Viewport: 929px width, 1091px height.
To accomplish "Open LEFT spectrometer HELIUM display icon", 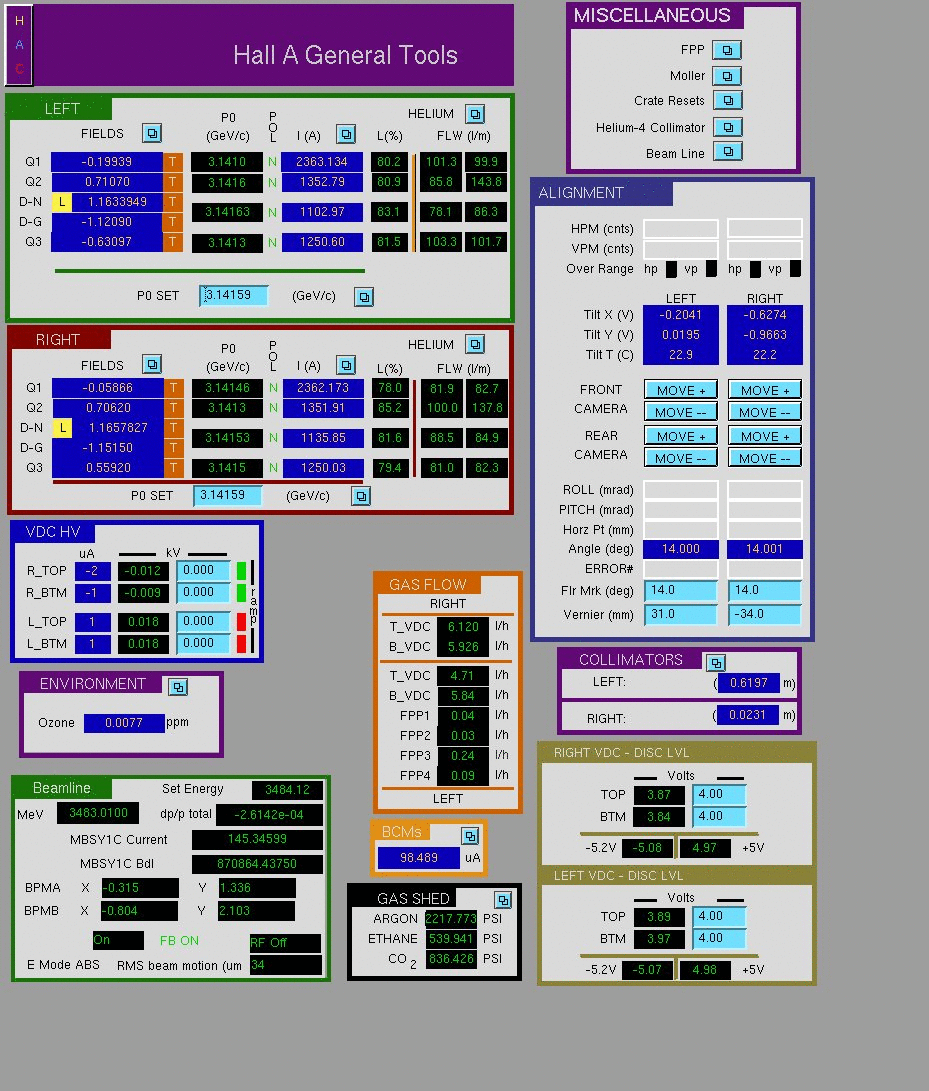I will pyautogui.click(x=475, y=114).
